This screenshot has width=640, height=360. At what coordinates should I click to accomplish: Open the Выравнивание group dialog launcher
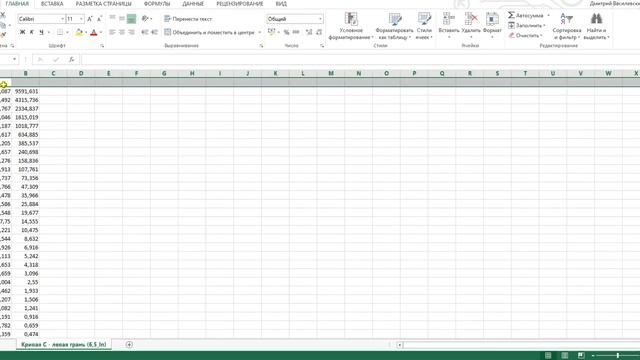[x=261, y=46]
